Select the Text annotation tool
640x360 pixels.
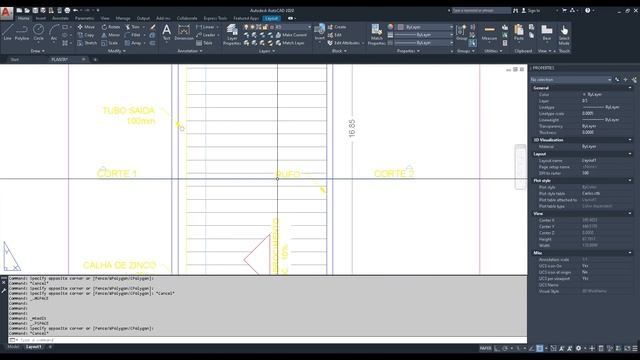click(x=167, y=32)
